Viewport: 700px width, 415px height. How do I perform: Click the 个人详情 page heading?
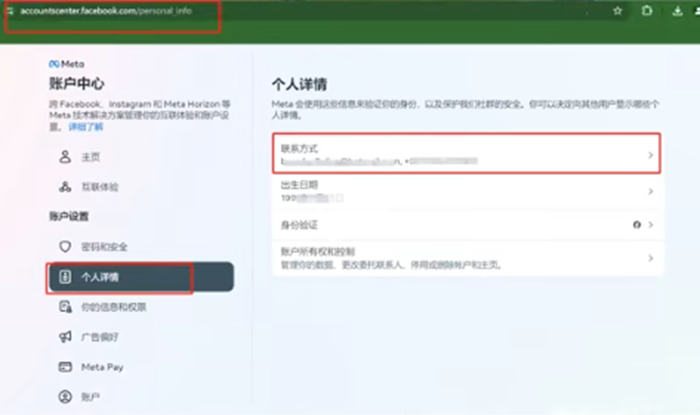point(300,84)
